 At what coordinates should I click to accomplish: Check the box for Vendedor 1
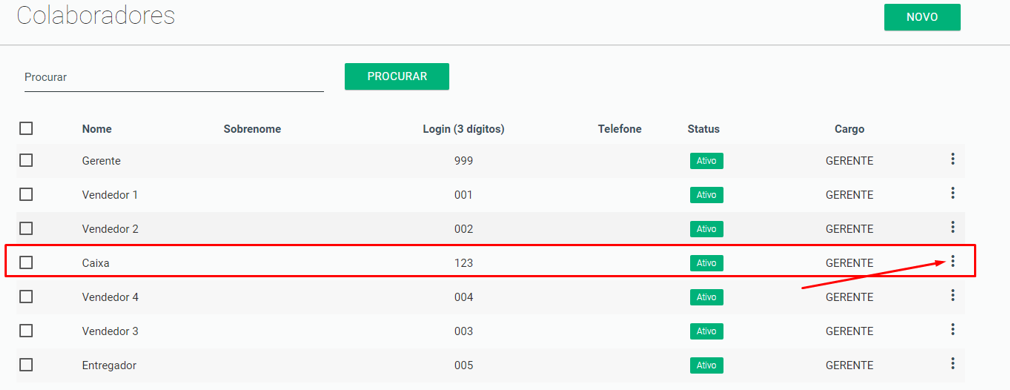(26, 195)
